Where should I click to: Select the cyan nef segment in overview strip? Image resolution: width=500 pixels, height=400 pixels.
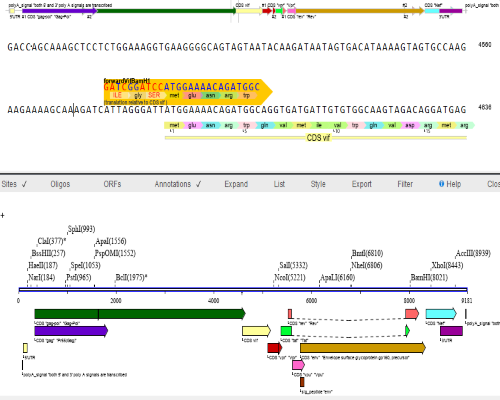[432, 11]
